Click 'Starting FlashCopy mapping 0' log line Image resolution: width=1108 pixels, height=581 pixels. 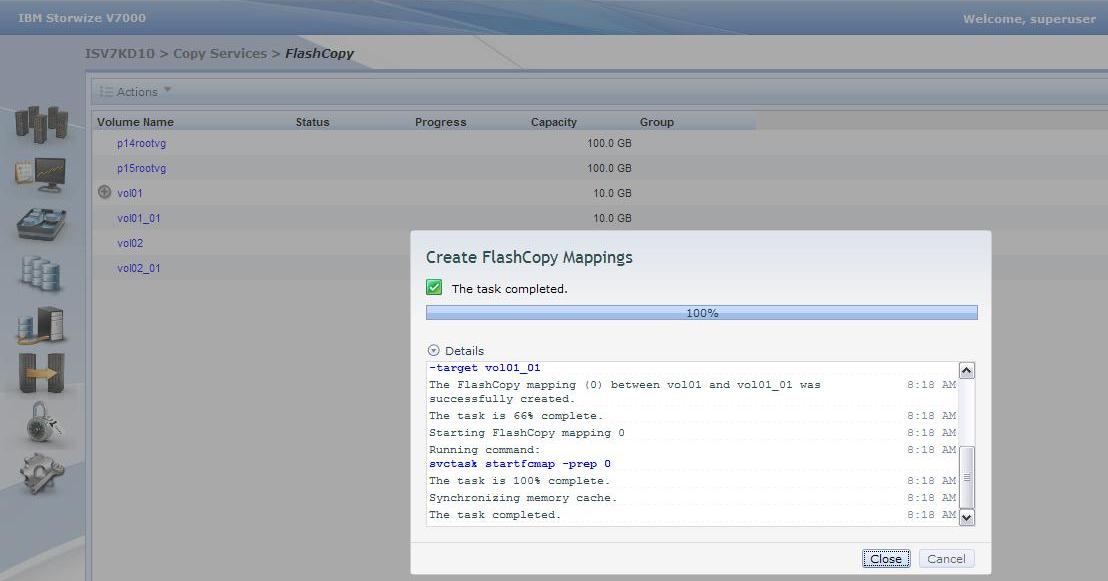(526, 433)
